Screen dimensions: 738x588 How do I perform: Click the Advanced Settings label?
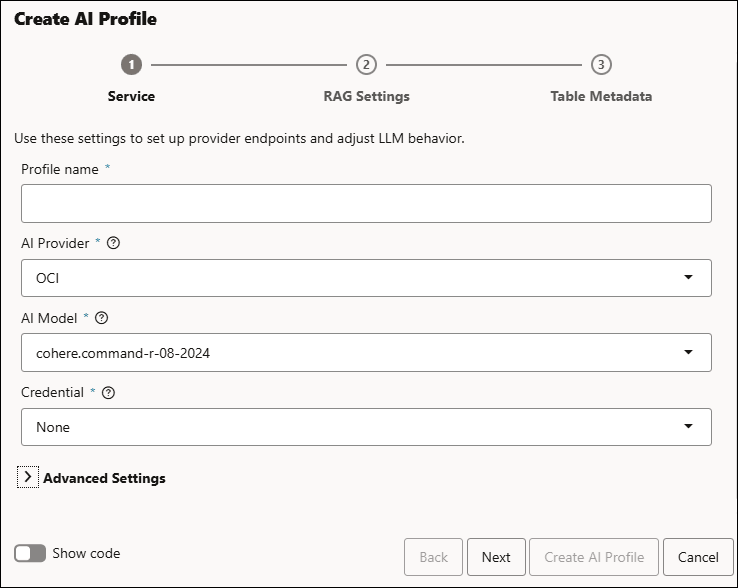(x=104, y=478)
